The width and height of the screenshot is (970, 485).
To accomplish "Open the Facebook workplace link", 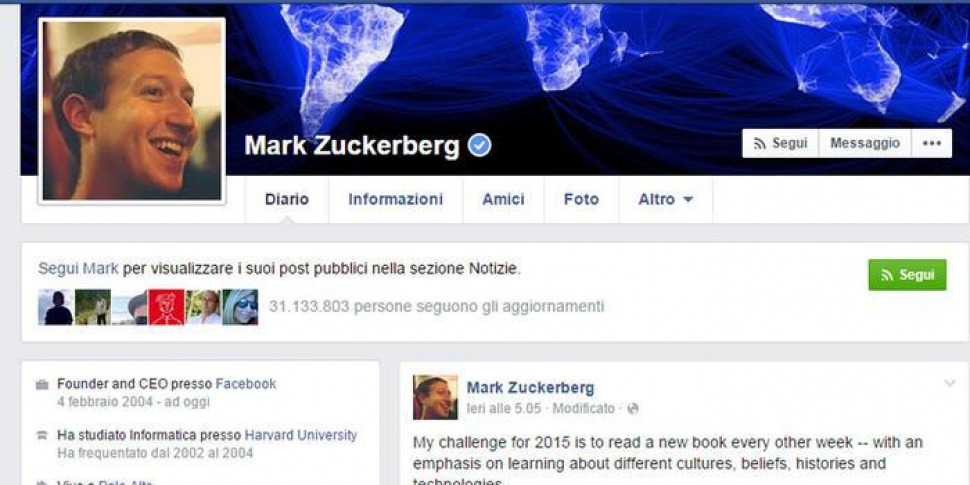I will coord(246,384).
